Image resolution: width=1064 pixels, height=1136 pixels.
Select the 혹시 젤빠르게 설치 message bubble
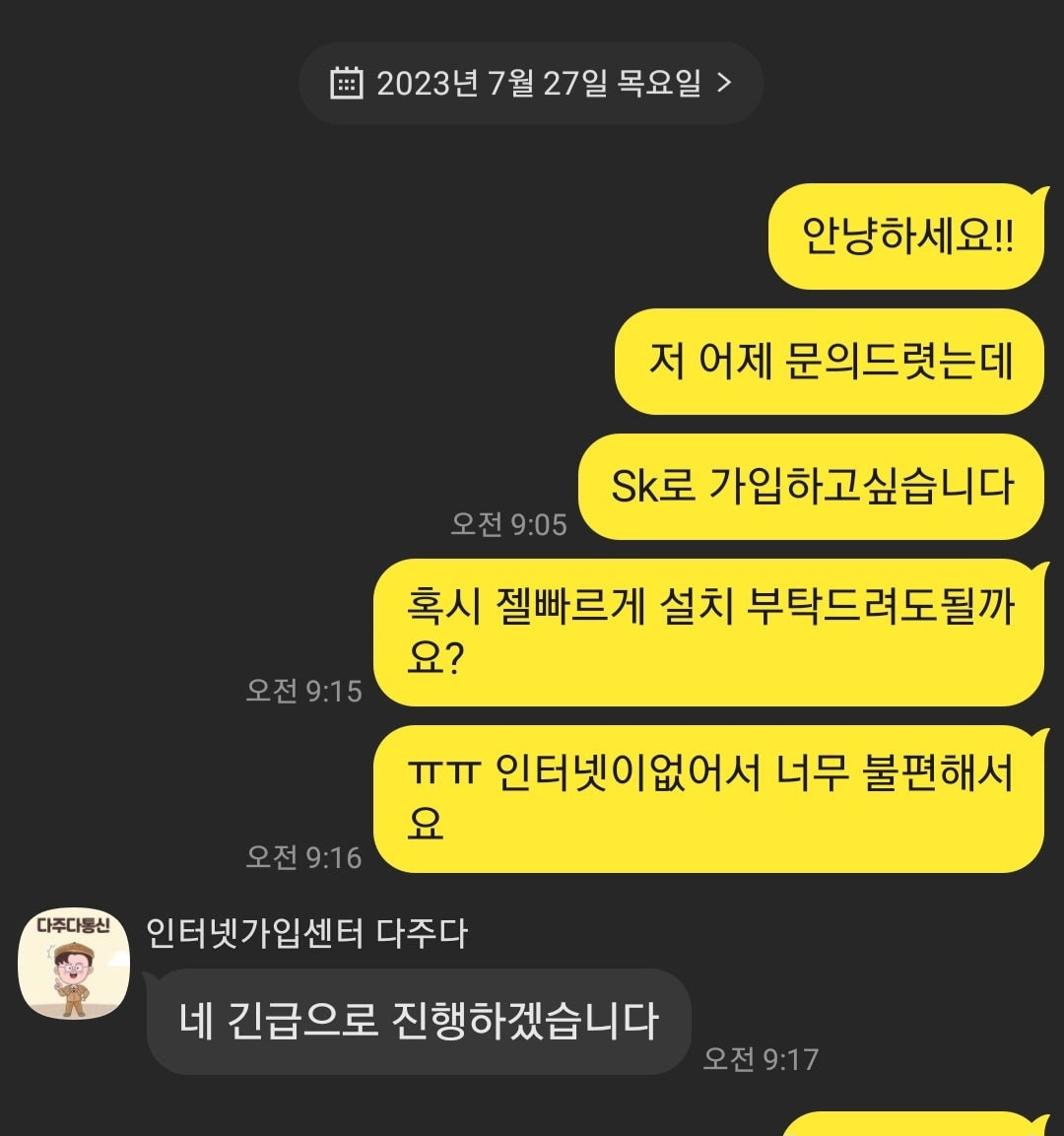tap(709, 633)
